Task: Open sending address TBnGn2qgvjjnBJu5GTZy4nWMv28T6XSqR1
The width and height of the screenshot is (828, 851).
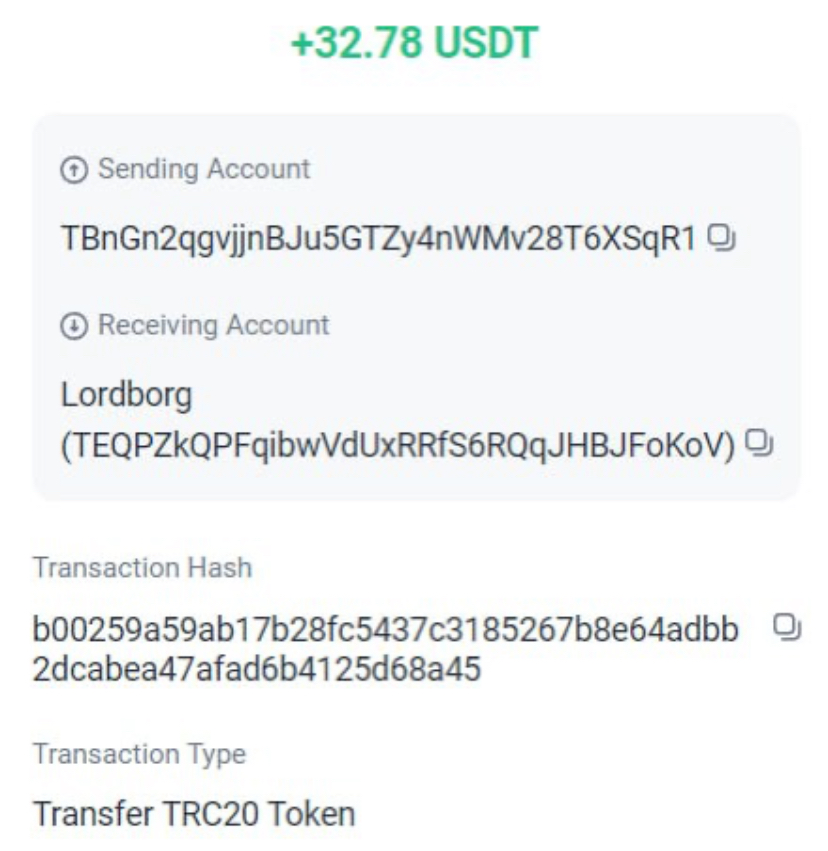Action: coord(378,239)
